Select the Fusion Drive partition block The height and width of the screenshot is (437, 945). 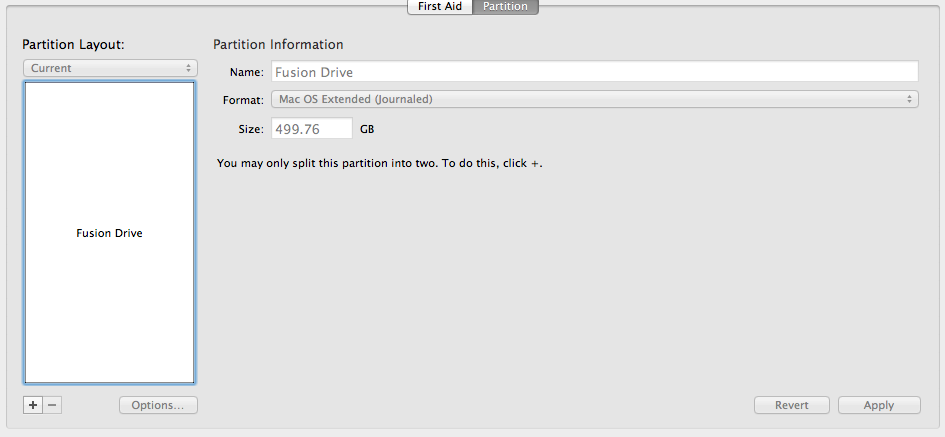point(110,233)
